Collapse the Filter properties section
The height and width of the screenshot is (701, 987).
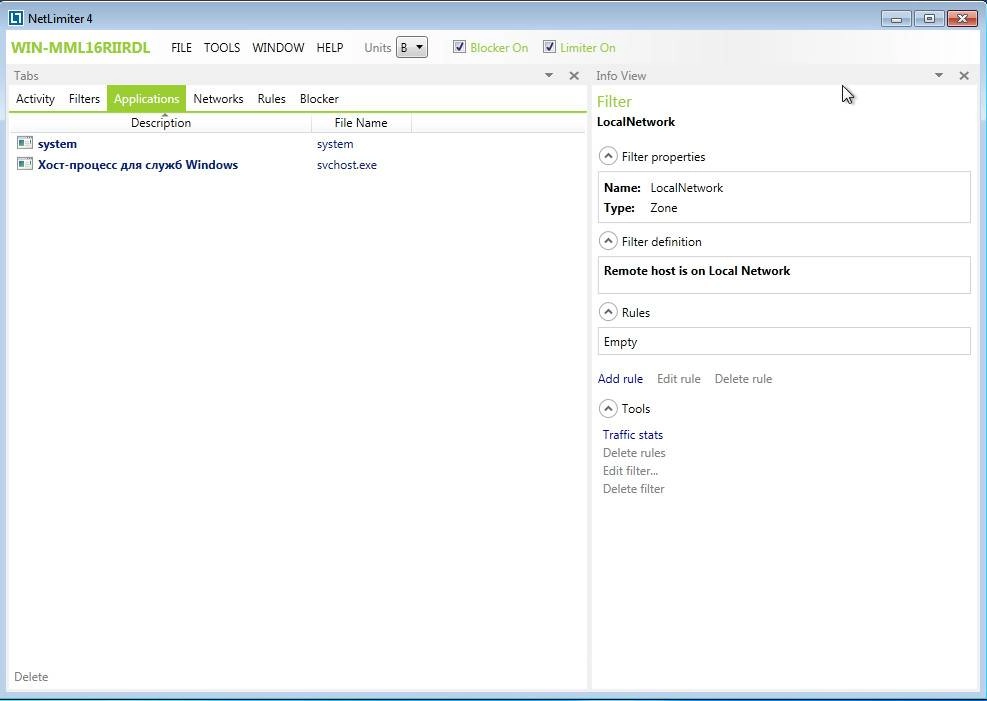click(607, 156)
